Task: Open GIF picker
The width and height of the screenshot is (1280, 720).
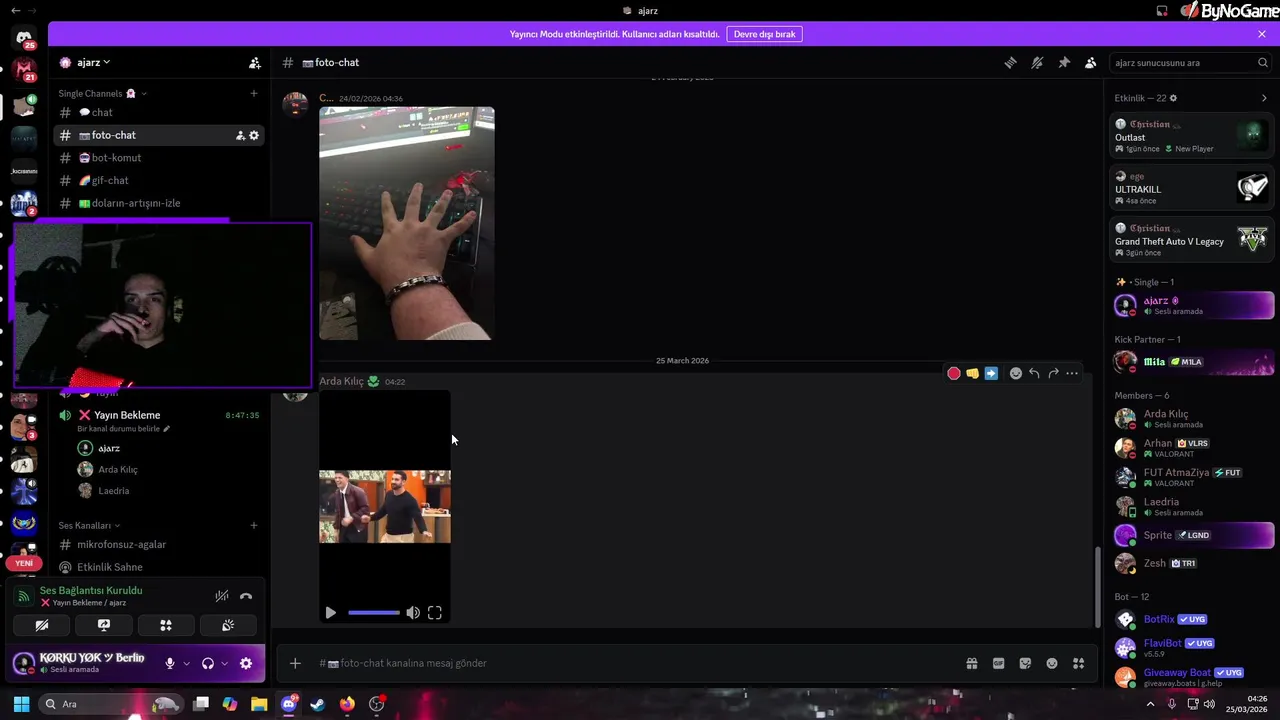Action: [x=998, y=663]
